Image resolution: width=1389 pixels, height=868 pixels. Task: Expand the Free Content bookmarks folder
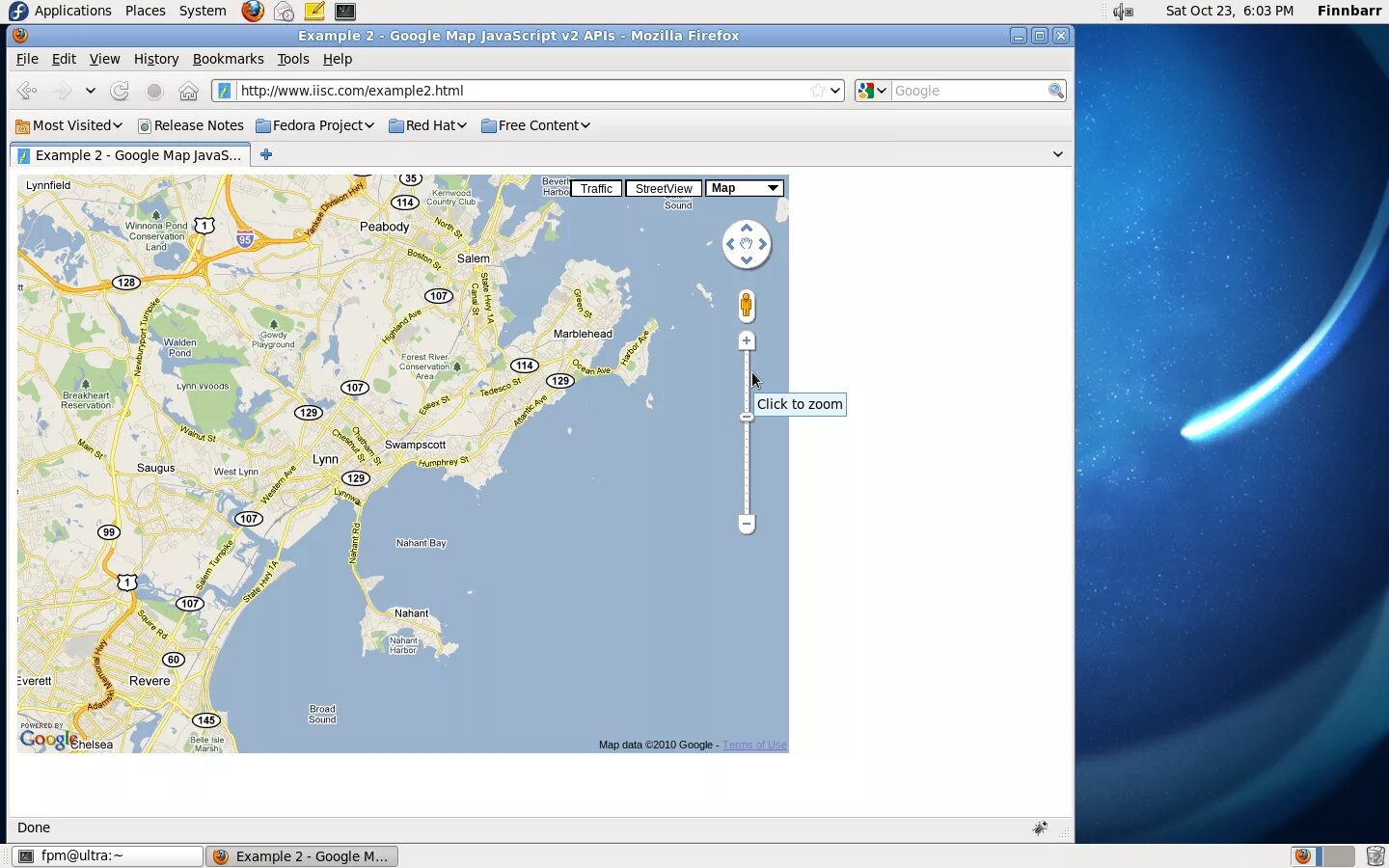(x=535, y=125)
